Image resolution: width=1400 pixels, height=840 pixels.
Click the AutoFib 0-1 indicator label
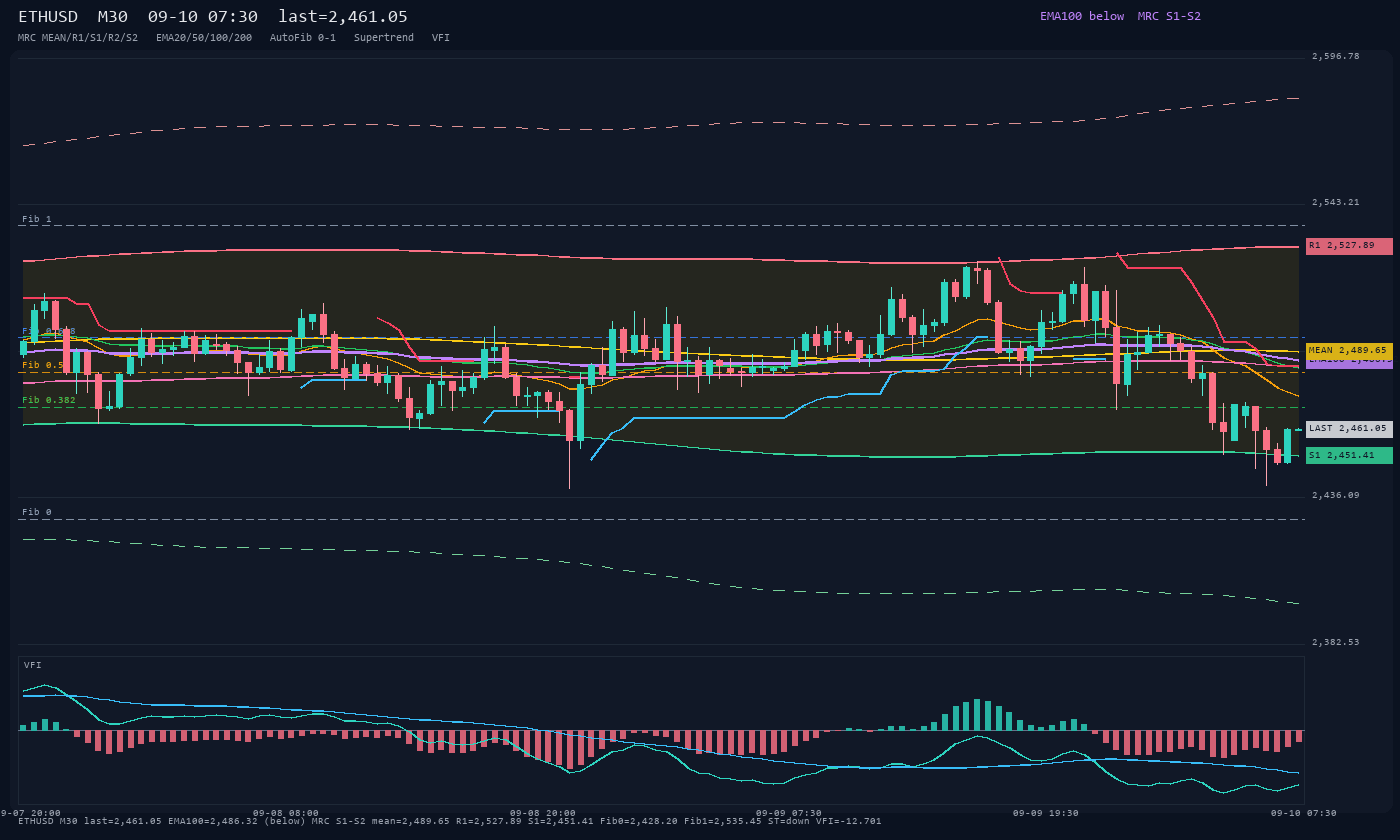303,38
